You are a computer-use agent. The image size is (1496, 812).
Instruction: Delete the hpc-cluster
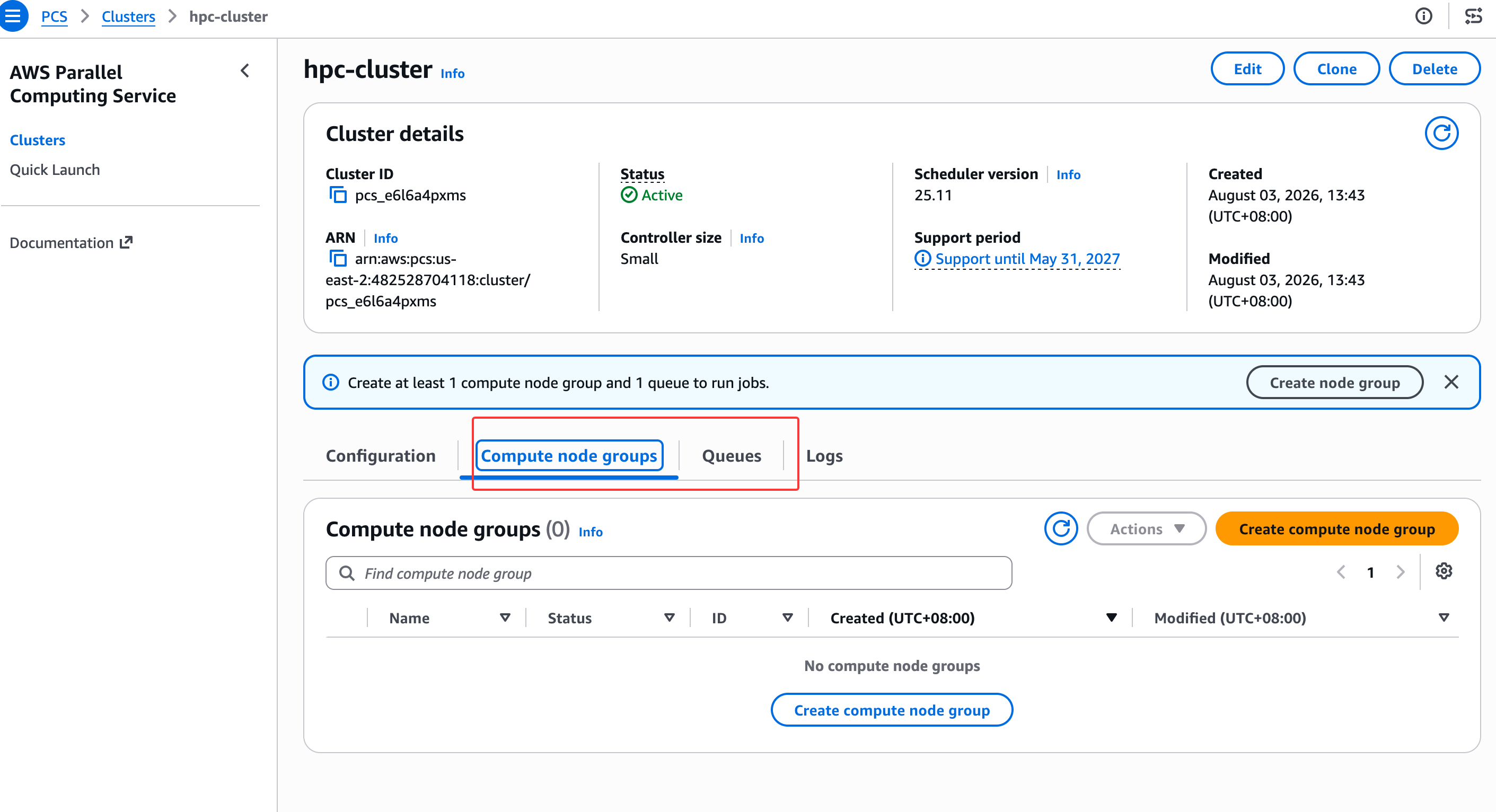1435,68
